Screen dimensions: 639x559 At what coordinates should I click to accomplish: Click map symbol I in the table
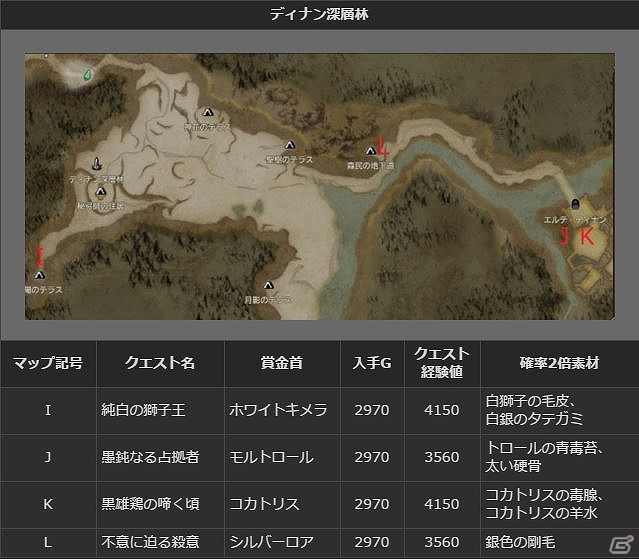click(x=48, y=410)
